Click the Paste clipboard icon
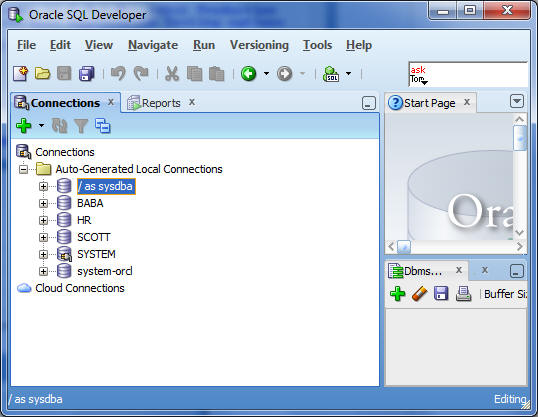 coord(217,73)
